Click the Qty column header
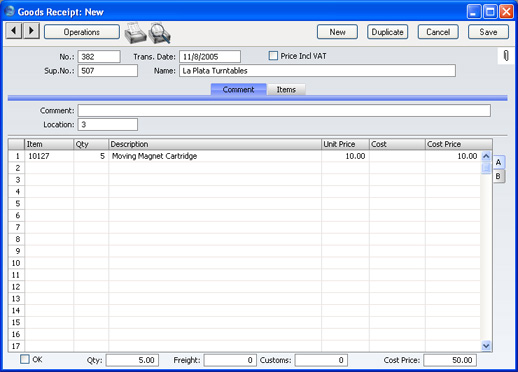This screenshot has height=372, width=518. [91, 144]
